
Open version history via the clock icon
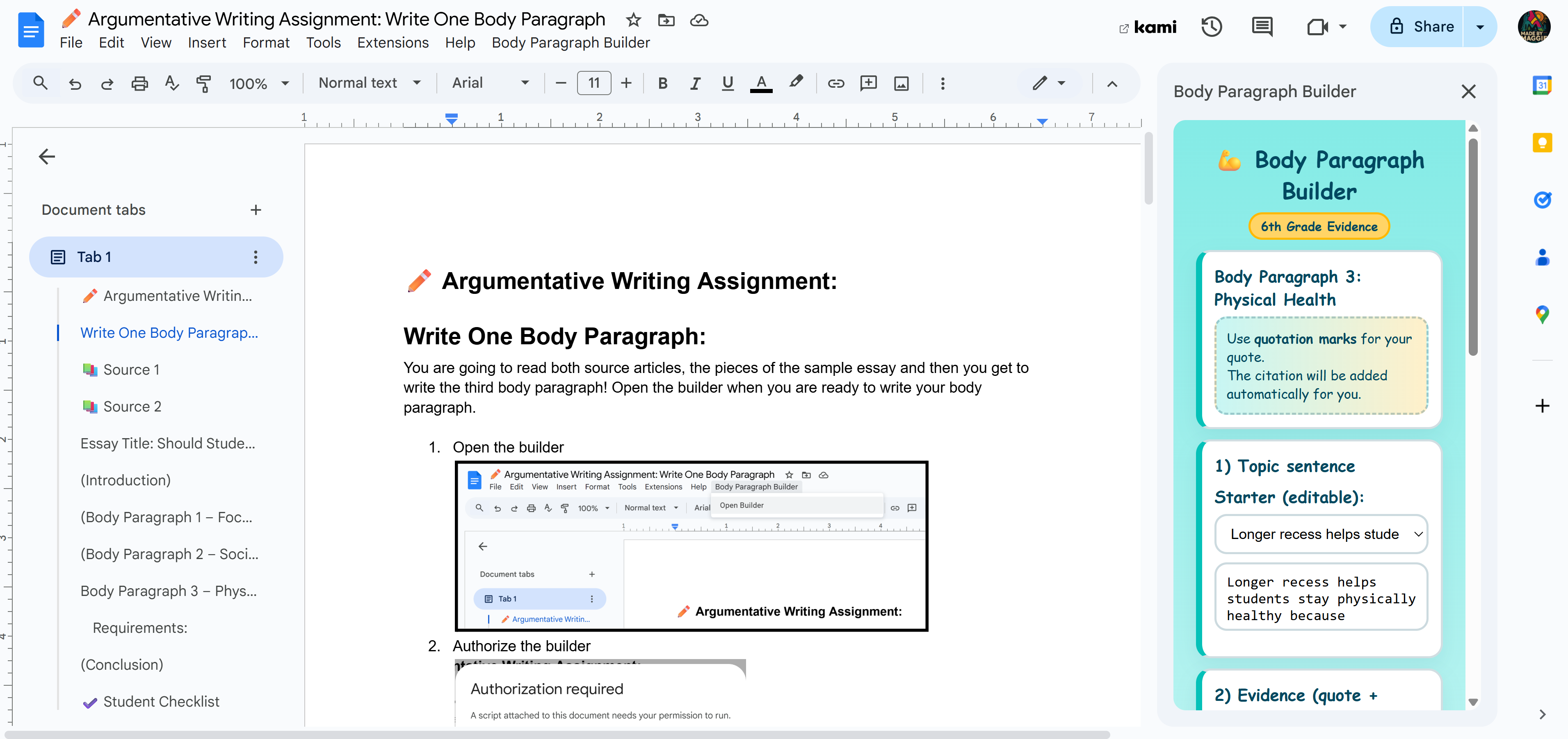tap(1212, 27)
